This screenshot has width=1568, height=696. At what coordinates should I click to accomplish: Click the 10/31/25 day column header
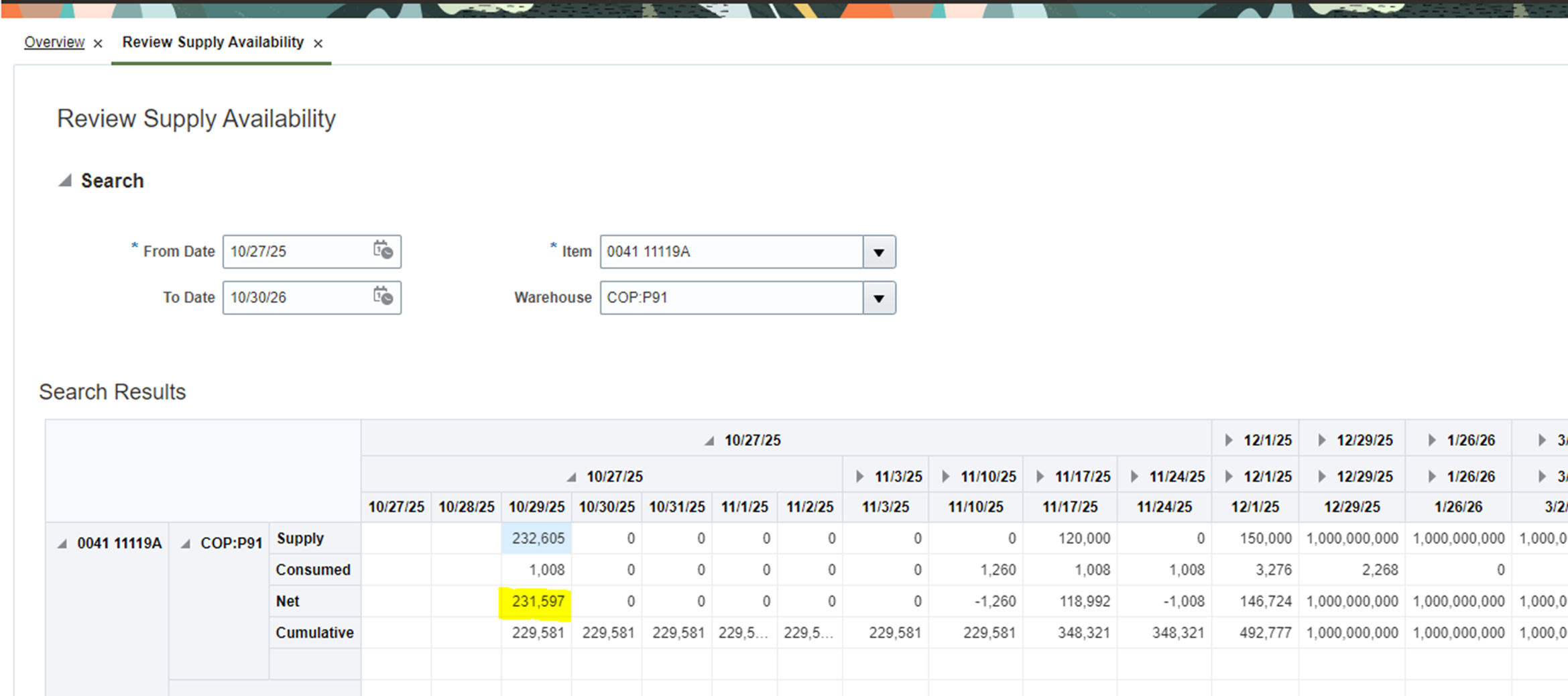coord(677,508)
